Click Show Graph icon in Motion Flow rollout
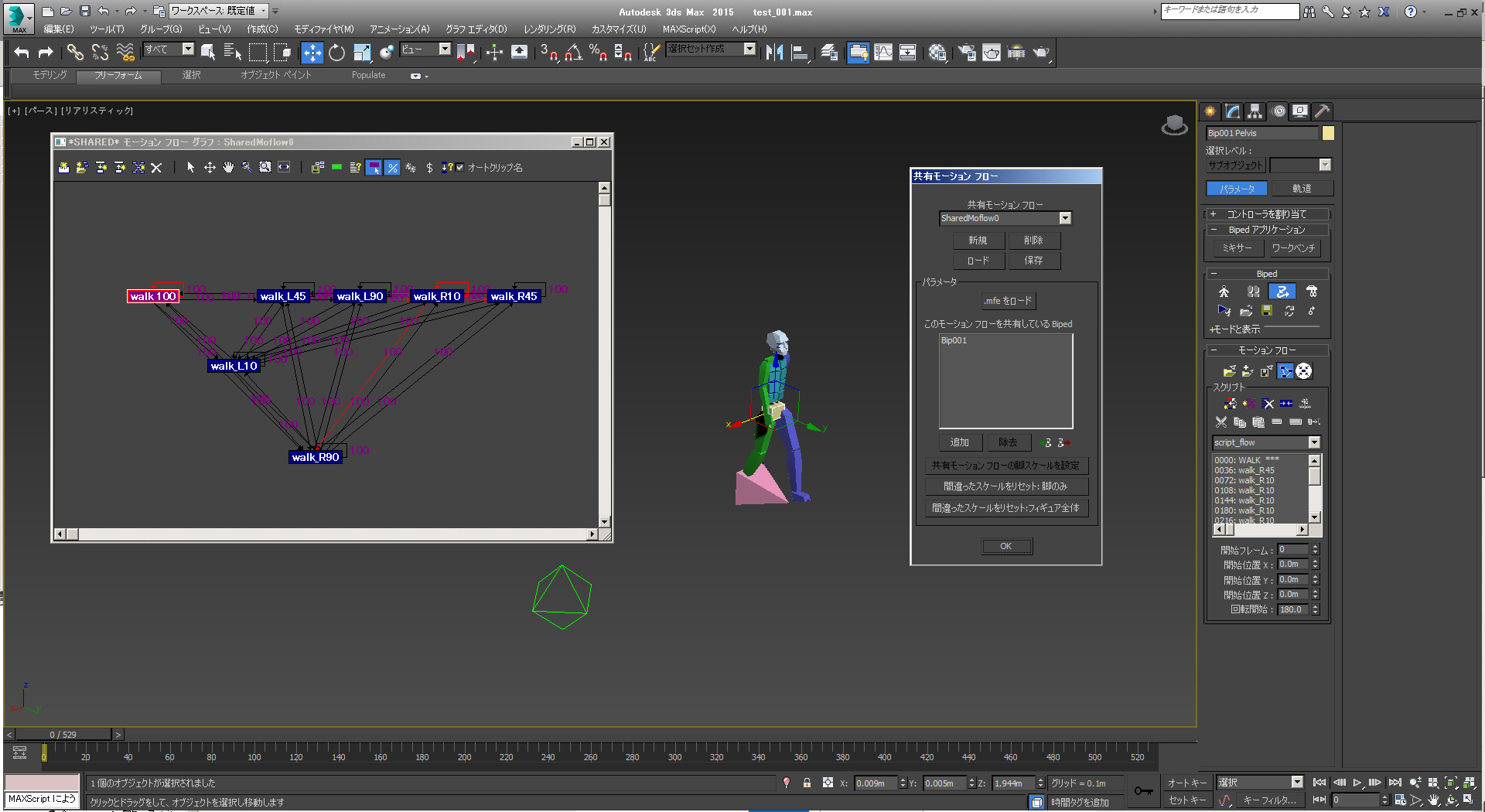Image resolution: width=1485 pixels, height=812 pixels. click(x=1285, y=371)
